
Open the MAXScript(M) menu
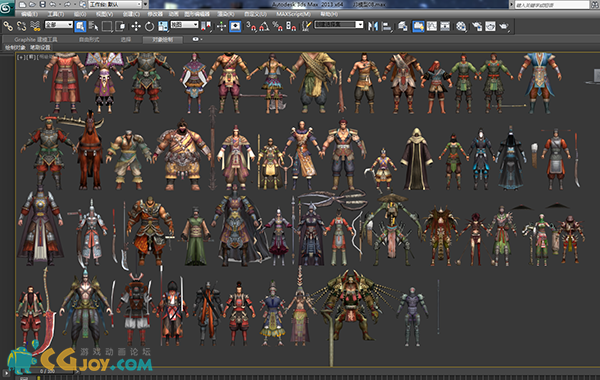tap(293, 14)
